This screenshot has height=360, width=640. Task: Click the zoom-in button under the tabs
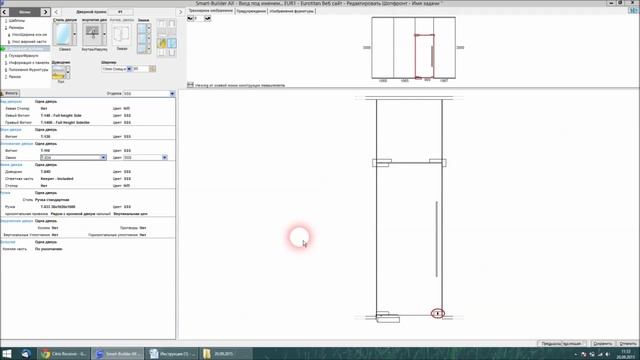208,18
